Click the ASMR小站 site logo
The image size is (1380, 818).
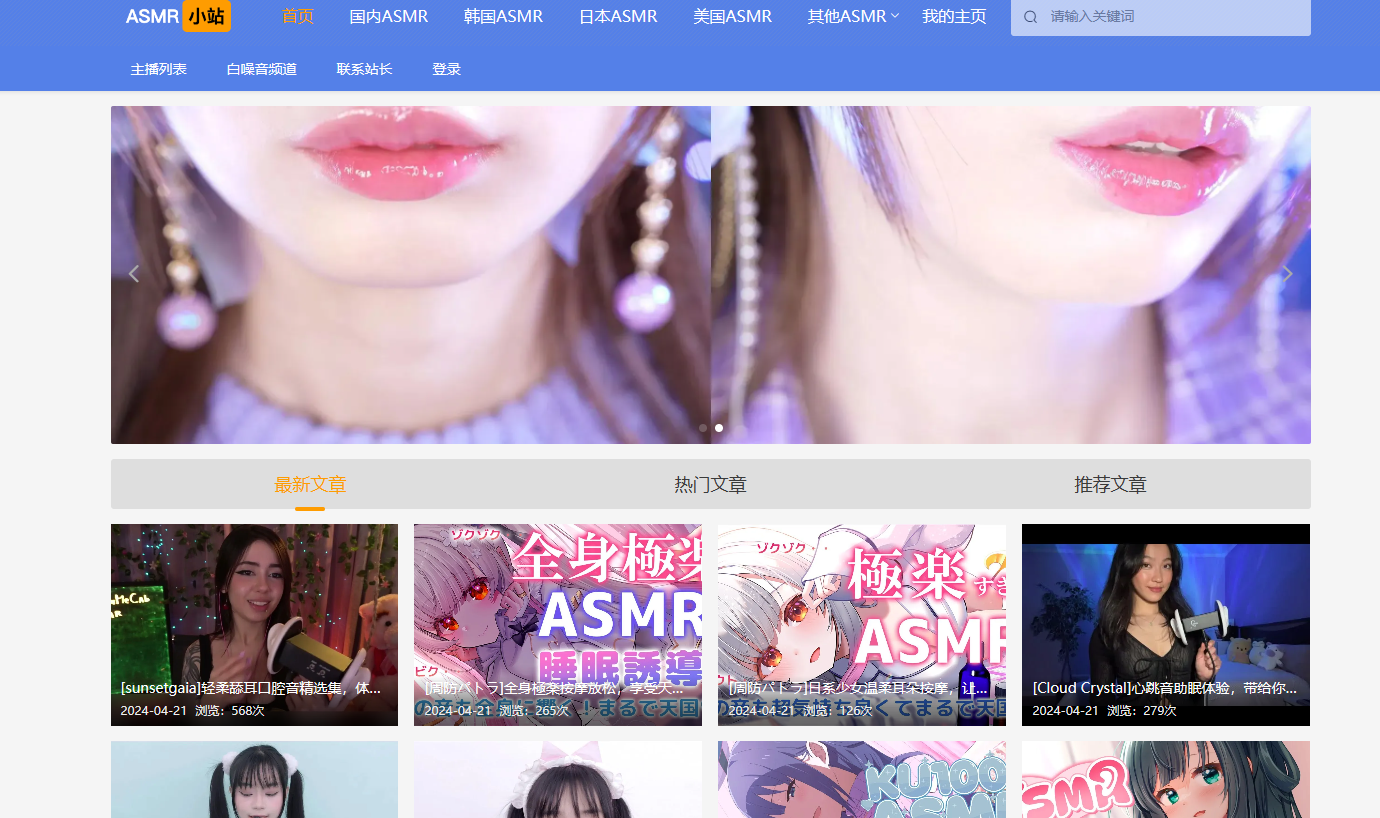(178, 16)
